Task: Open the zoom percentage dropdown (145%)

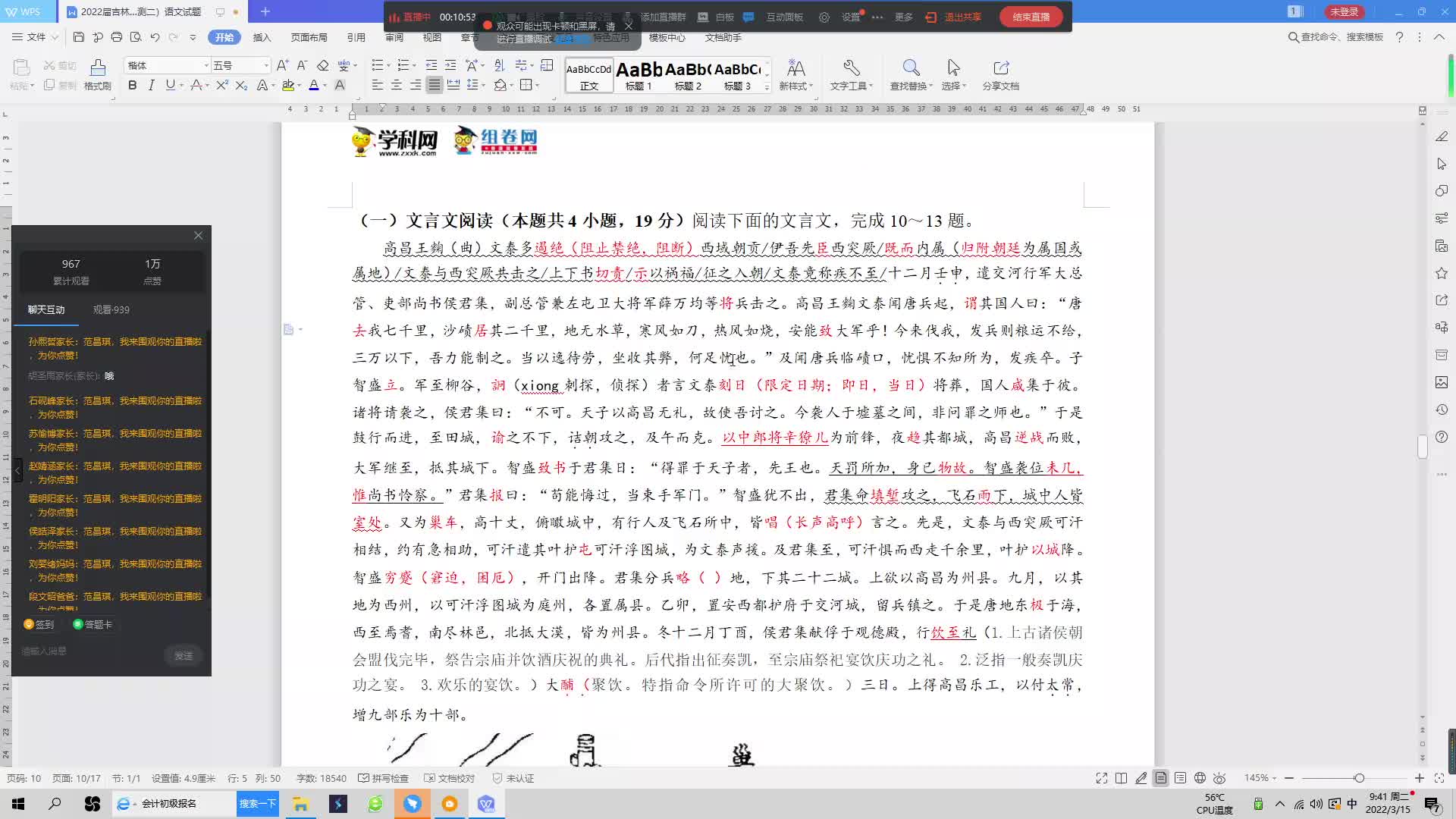Action: (x=1260, y=778)
